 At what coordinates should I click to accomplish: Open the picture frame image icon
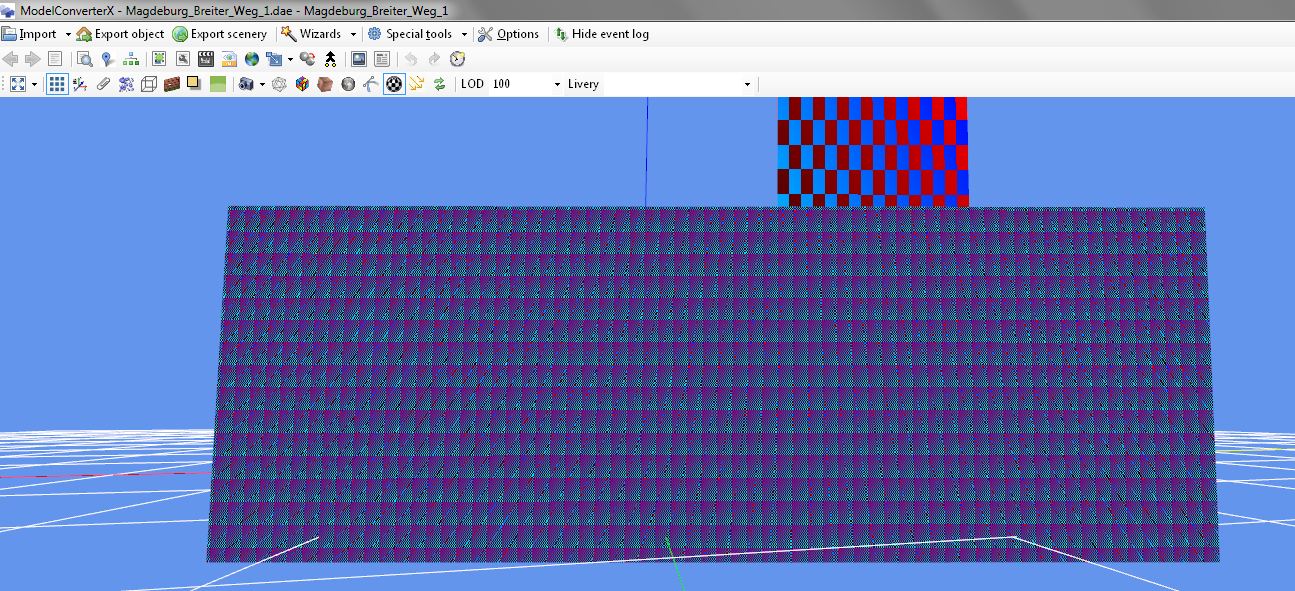pos(359,59)
